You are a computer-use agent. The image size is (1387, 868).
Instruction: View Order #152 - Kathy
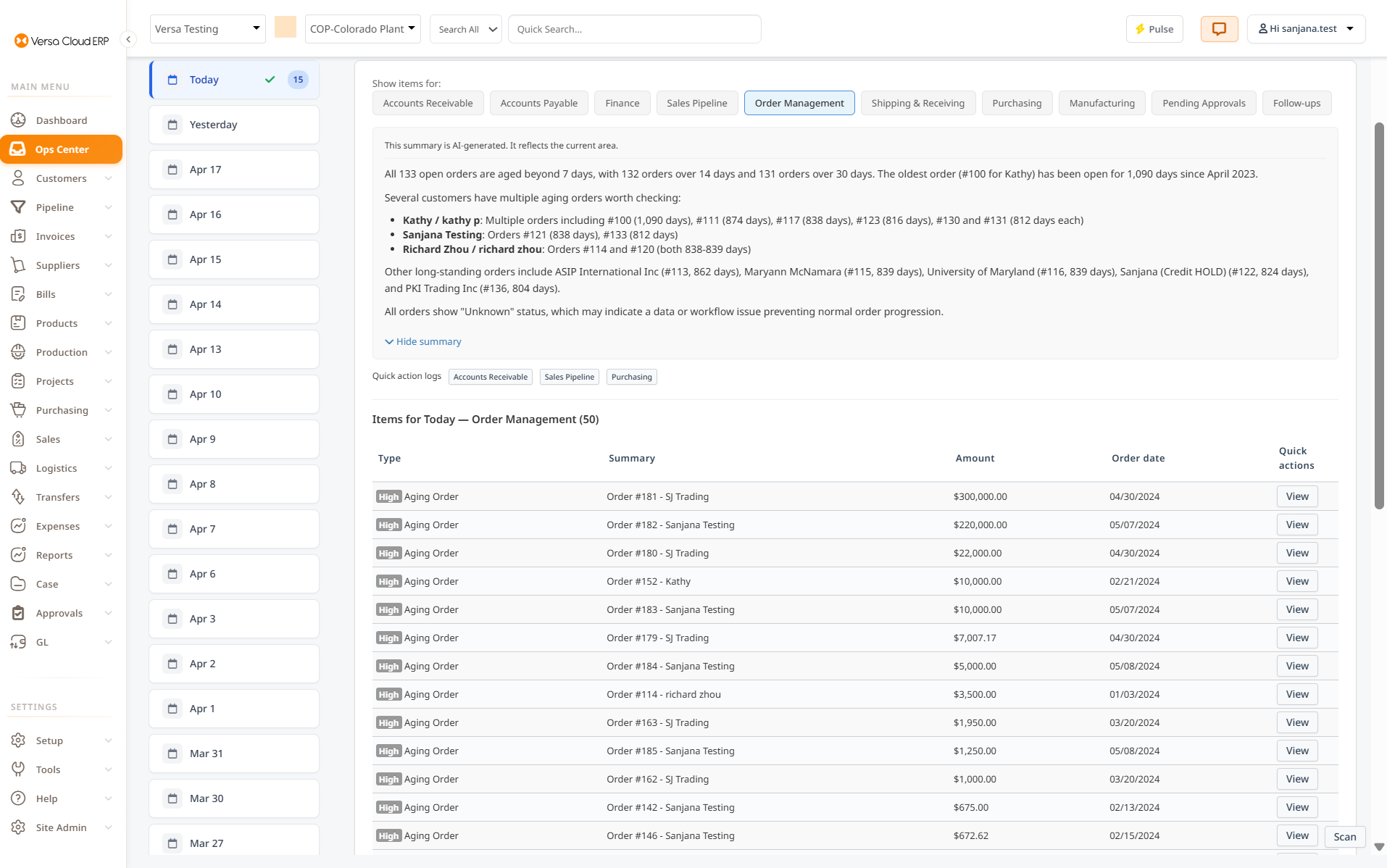coord(1297,581)
